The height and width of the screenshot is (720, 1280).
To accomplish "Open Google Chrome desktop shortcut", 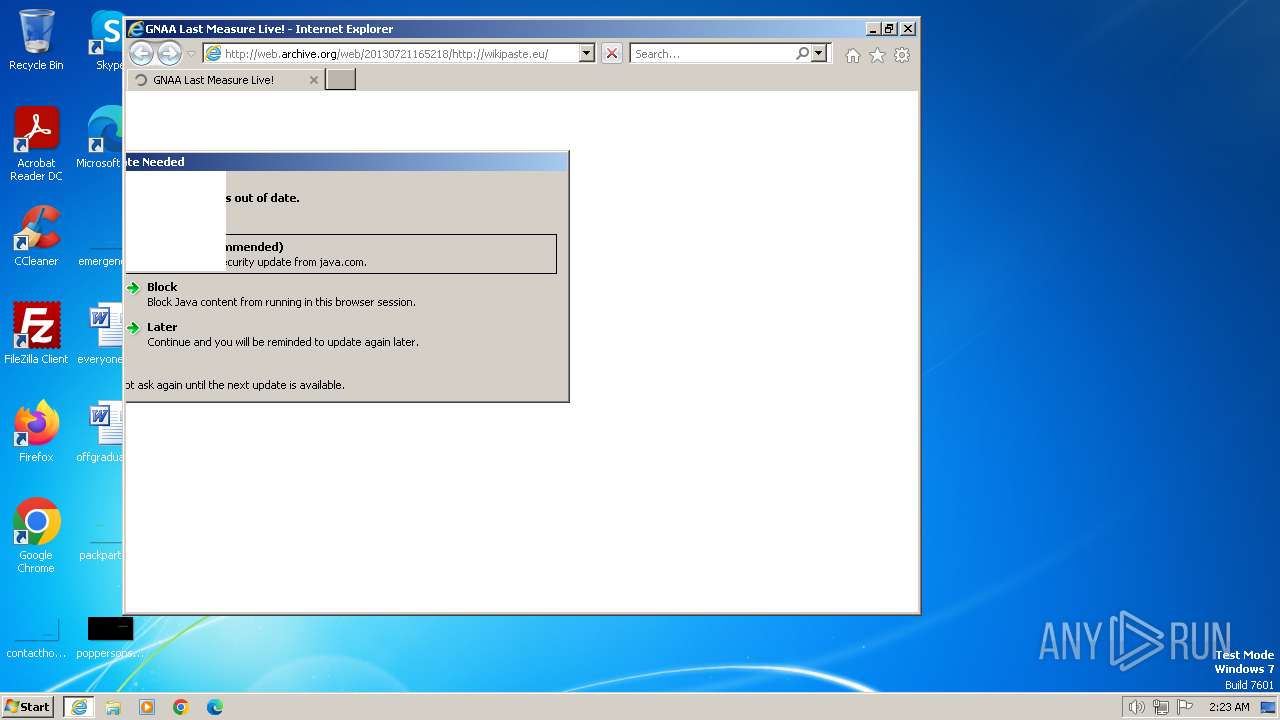I will click(36, 536).
